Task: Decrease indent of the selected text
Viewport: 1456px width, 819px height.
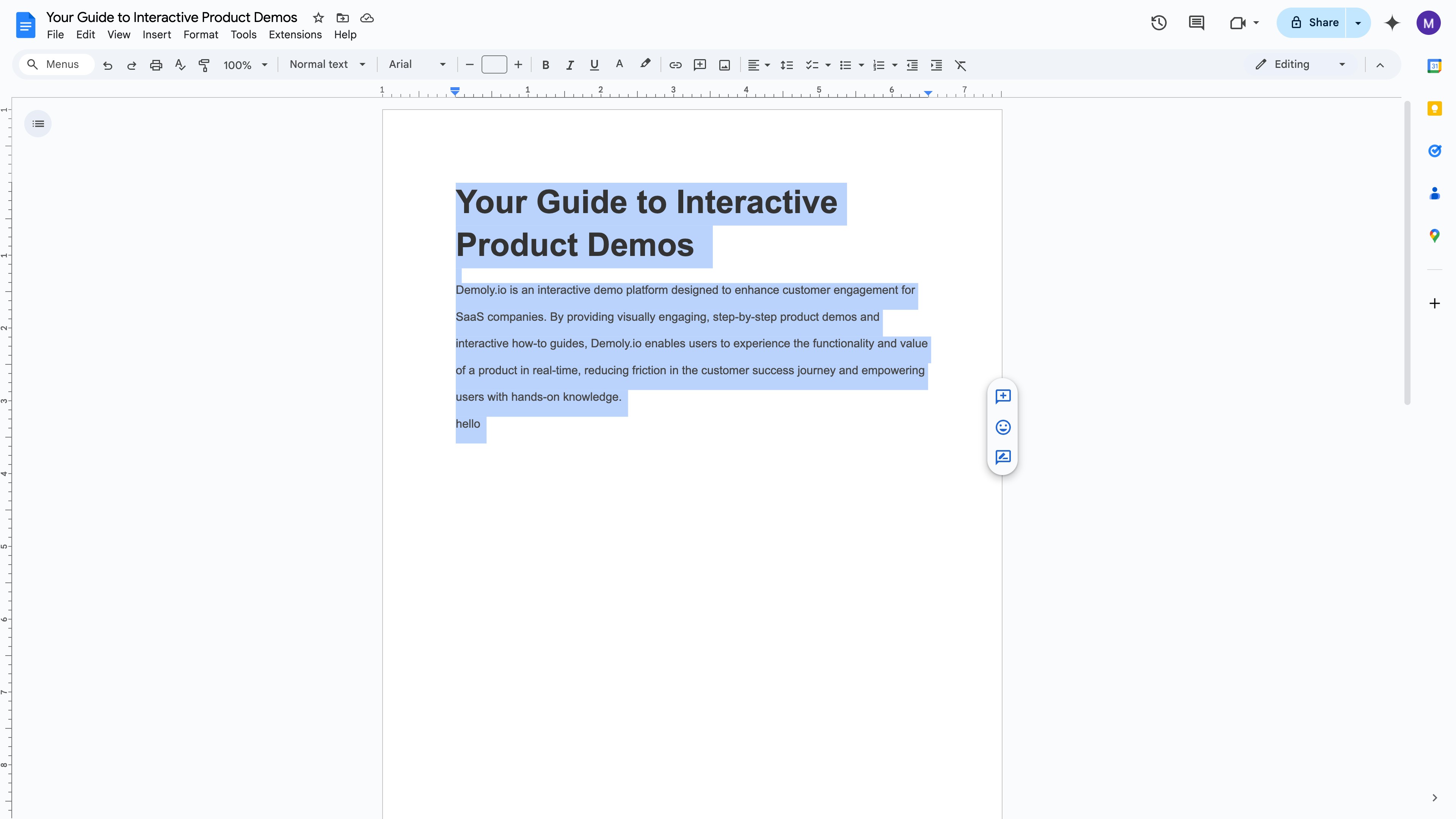Action: pos(912,66)
